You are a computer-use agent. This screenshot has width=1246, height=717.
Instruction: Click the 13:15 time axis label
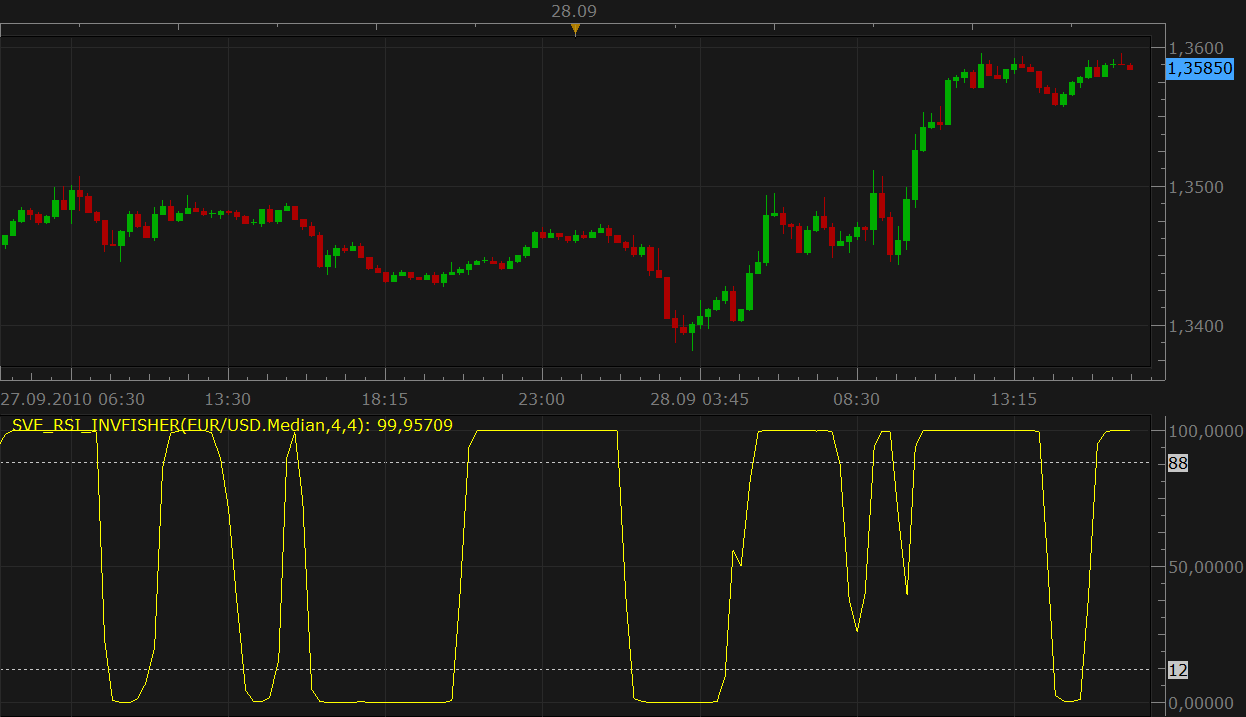click(x=1014, y=399)
